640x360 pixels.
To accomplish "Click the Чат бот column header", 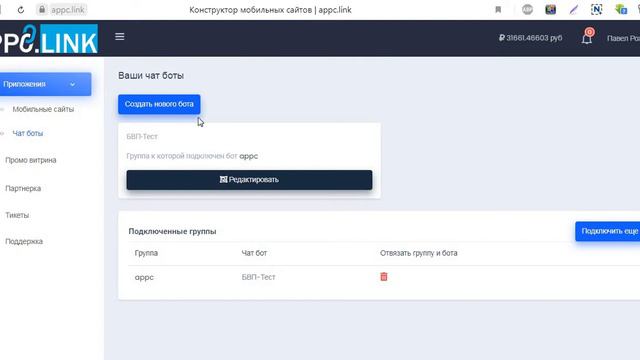I will (x=254, y=253).
